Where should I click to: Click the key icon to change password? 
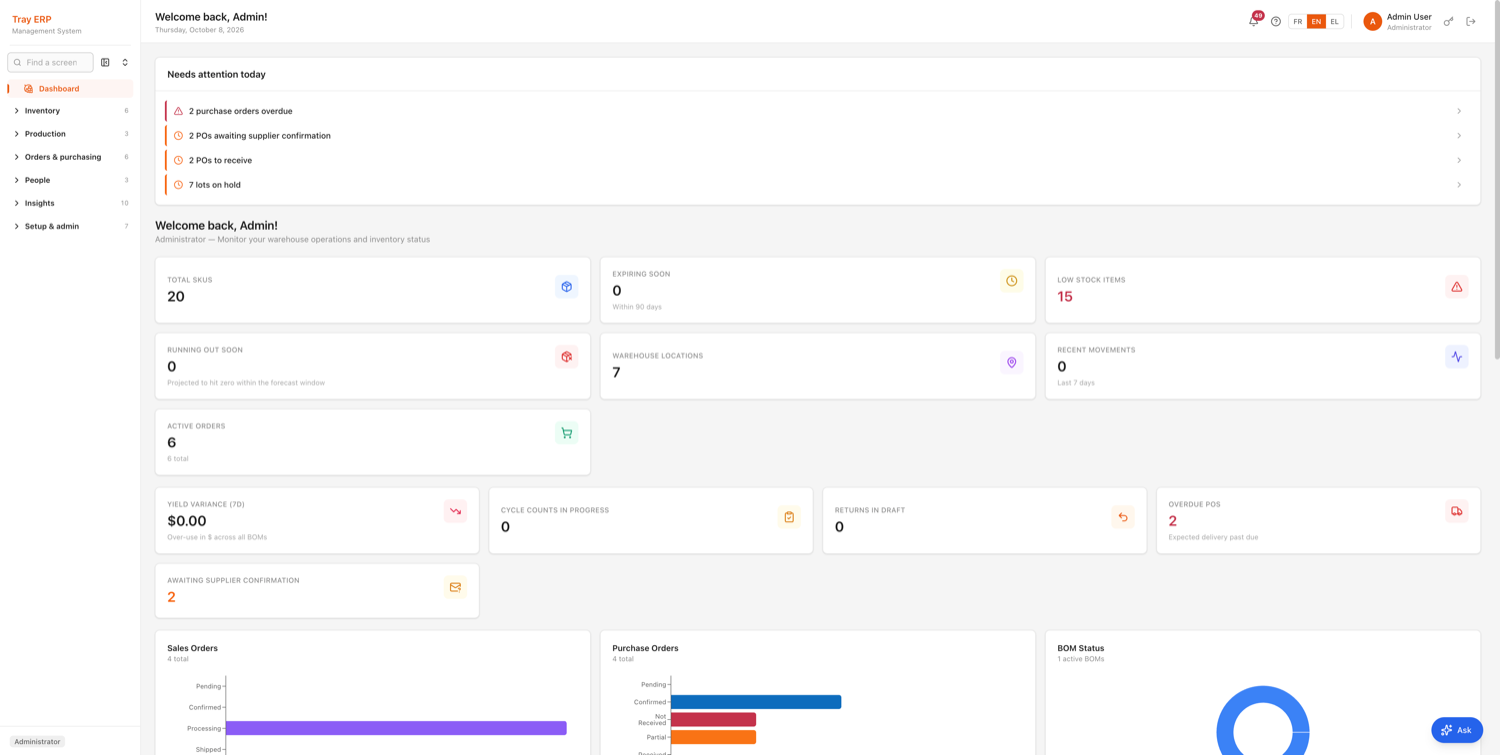point(1448,21)
